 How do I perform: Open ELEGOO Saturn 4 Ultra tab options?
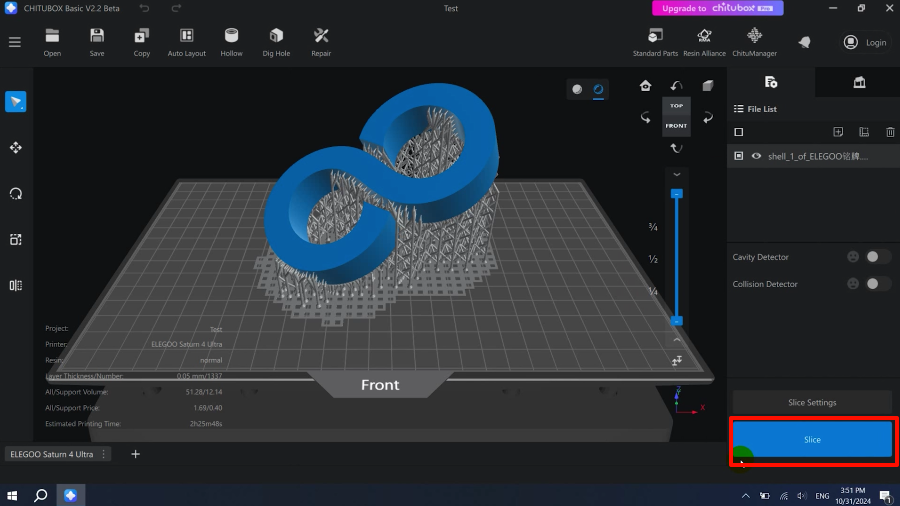pyautogui.click(x=103, y=454)
